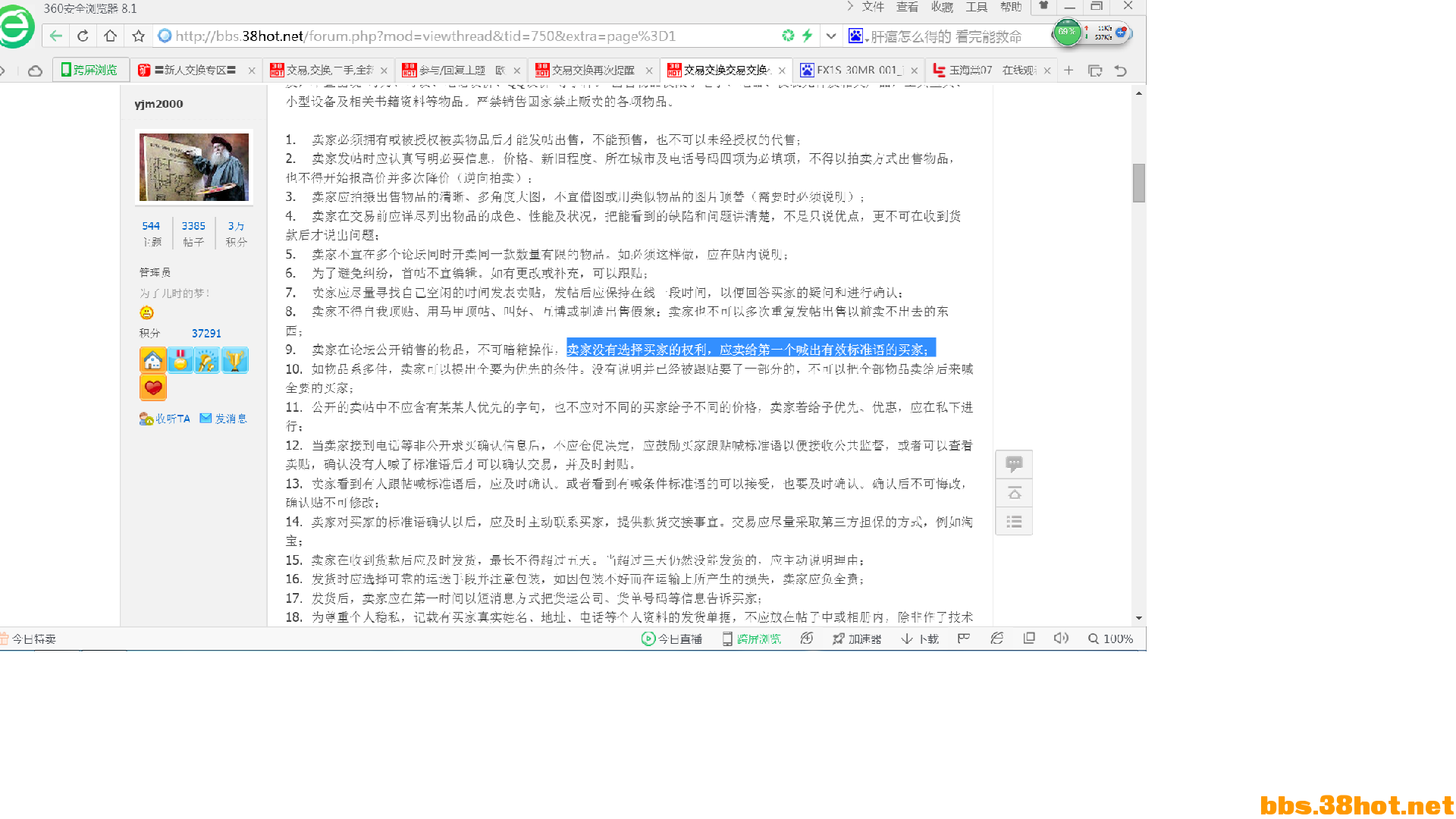
Task: Click 收听TA follow link
Action: click(x=165, y=419)
